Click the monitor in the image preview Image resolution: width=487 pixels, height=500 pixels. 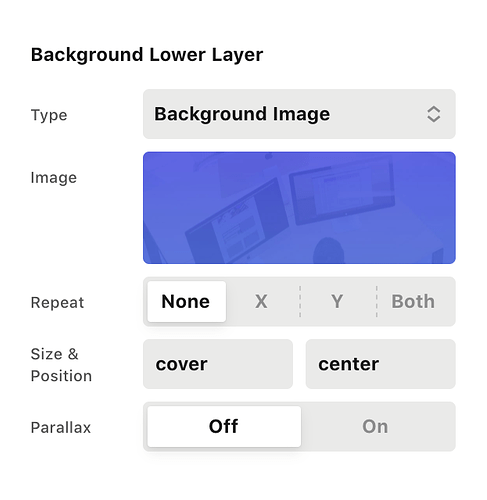pos(342,192)
